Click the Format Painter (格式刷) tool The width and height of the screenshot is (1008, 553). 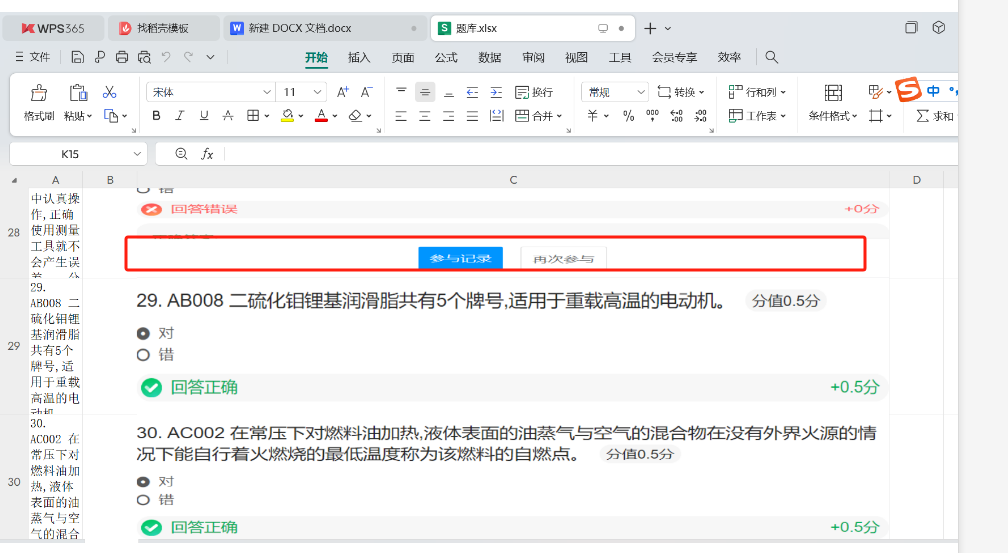pos(39,102)
